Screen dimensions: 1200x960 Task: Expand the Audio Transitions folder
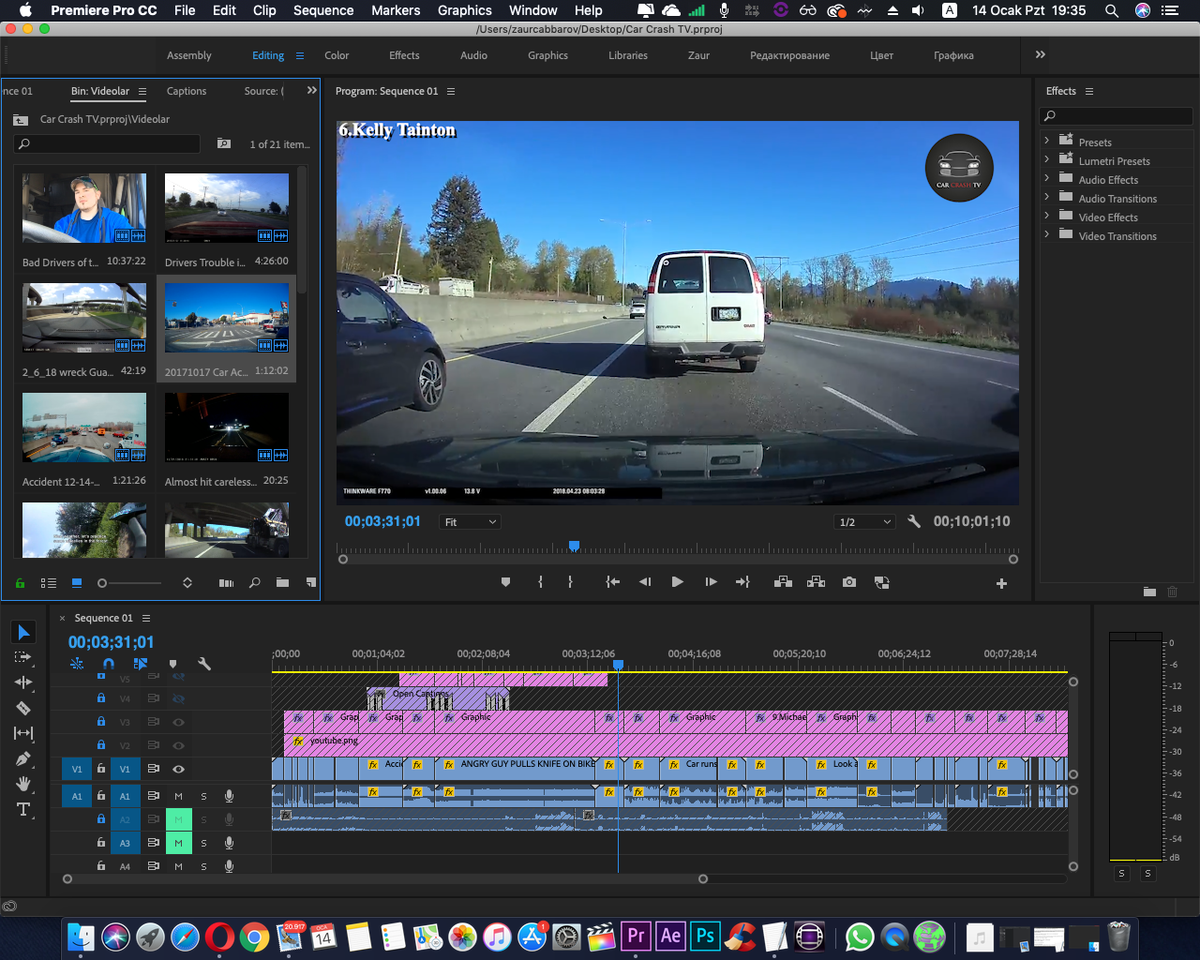tap(1047, 198)
